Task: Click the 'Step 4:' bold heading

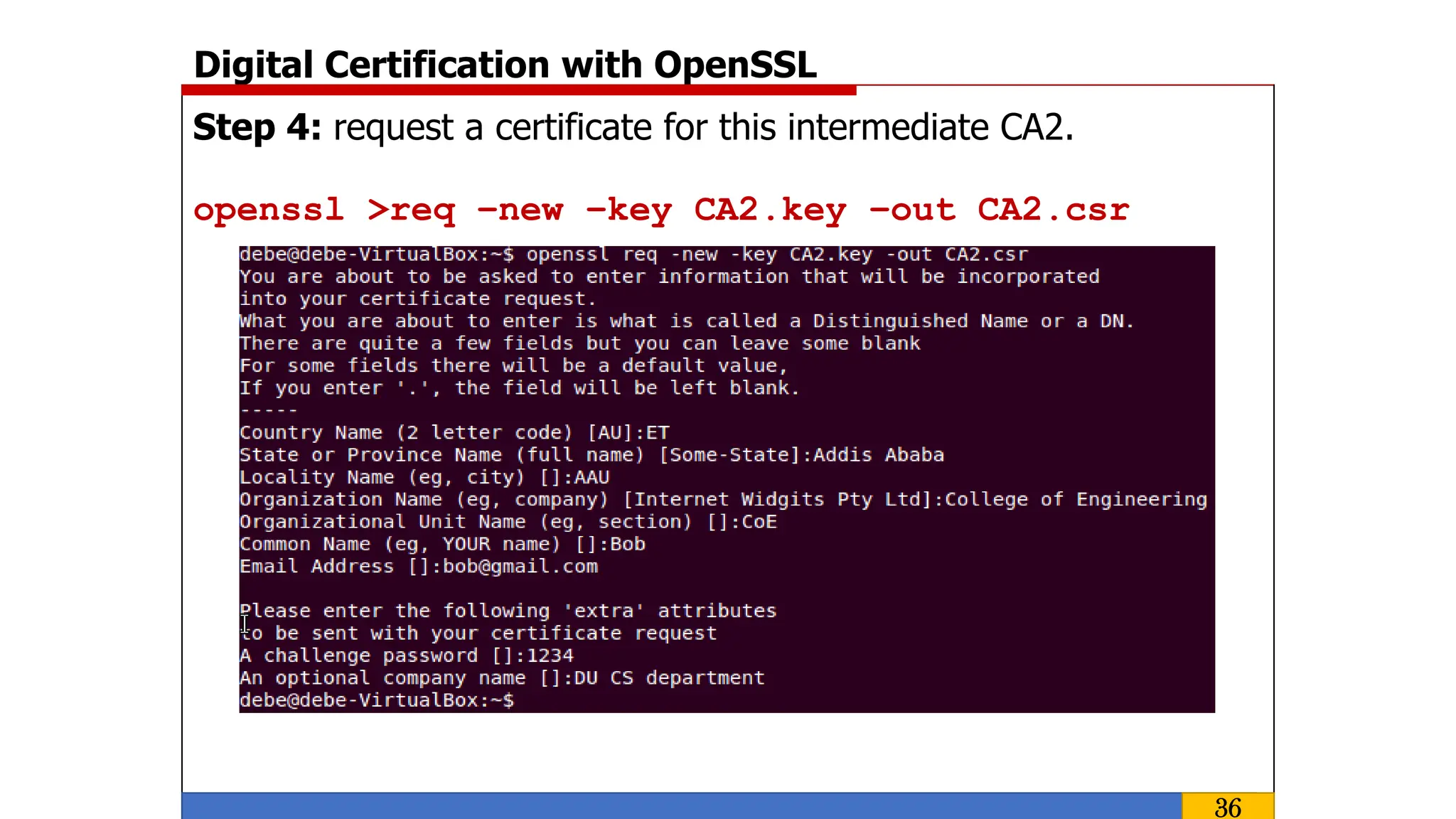Action: (257, 128)
